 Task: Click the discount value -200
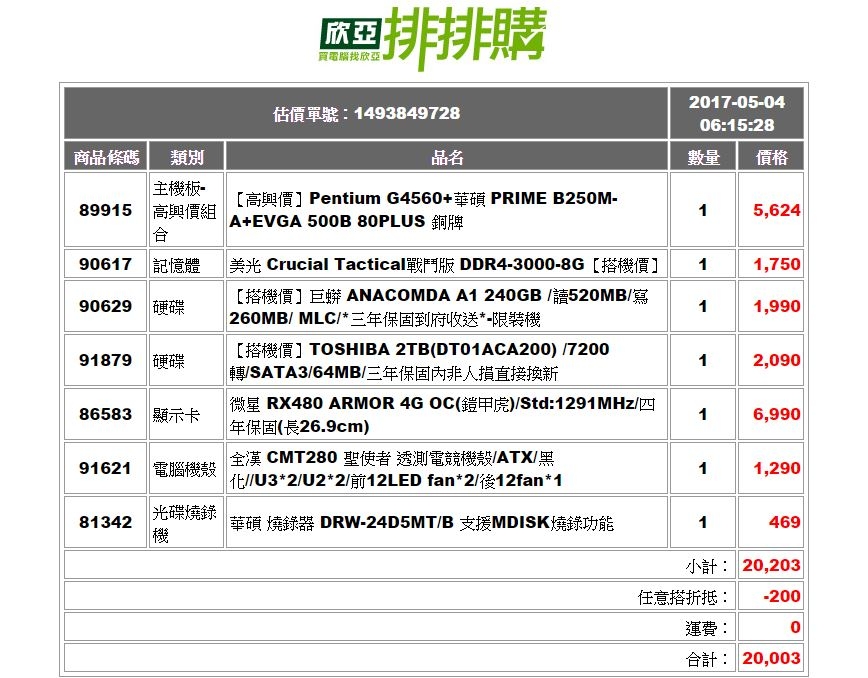click(x=781, y=596)
